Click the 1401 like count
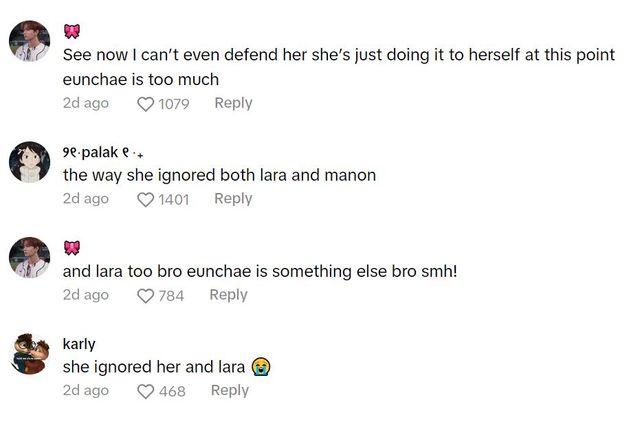This screenshot has width=640, height=428. tap(174, 200)
